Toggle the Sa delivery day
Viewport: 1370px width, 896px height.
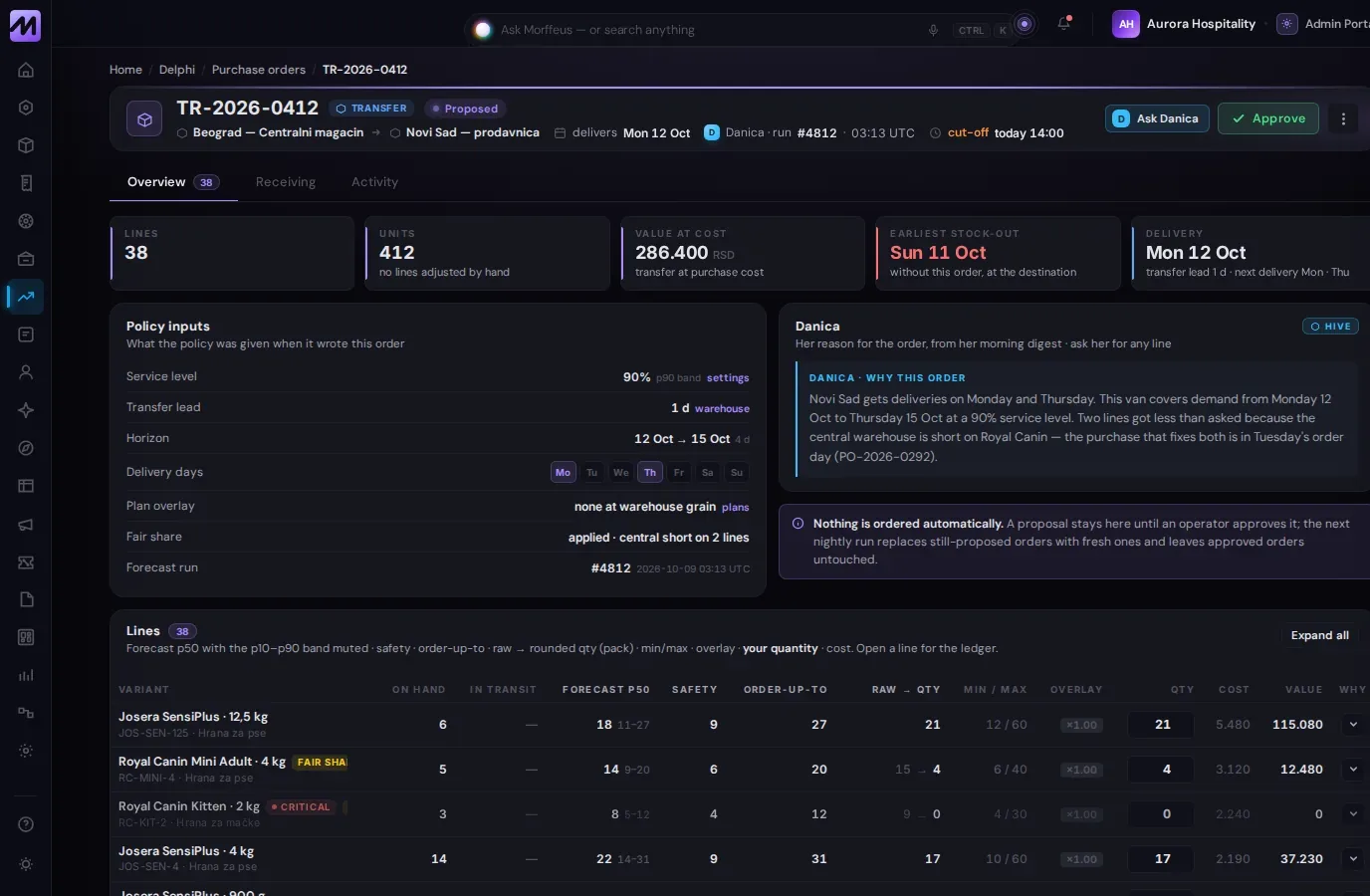(x=707, y=472)
